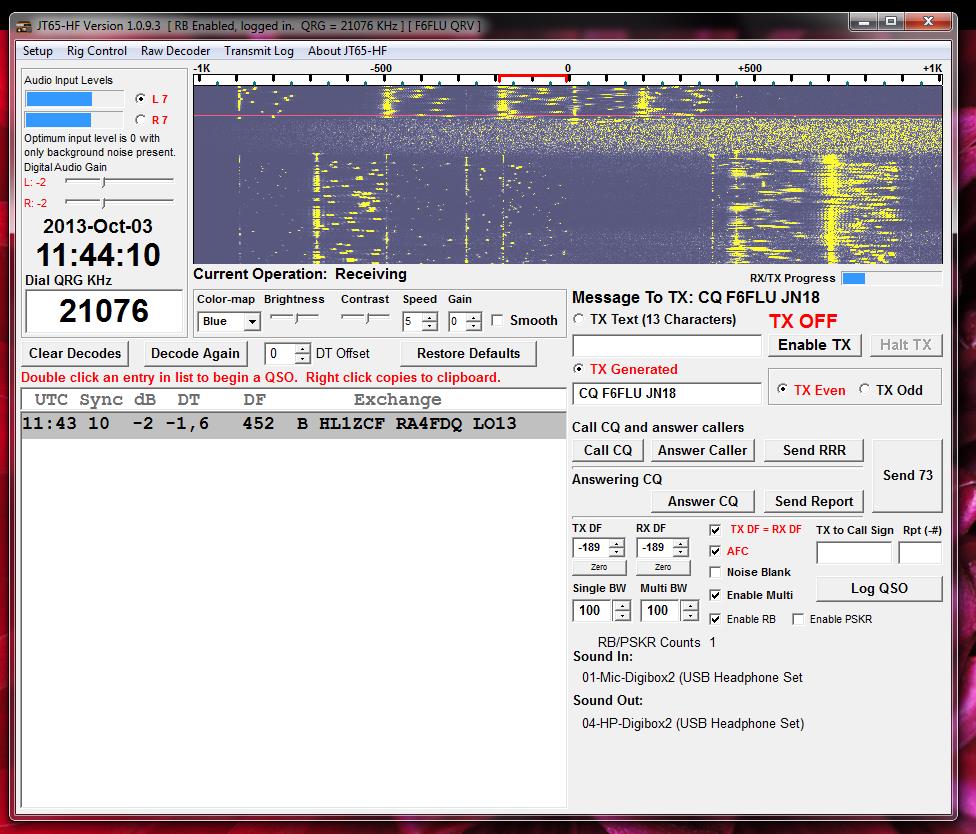Image resolution: width=976 pixels, height=834 pixels.
Task: Click the Dial QRG KHz field showing 21076
Action: click(x=103, y=311)
